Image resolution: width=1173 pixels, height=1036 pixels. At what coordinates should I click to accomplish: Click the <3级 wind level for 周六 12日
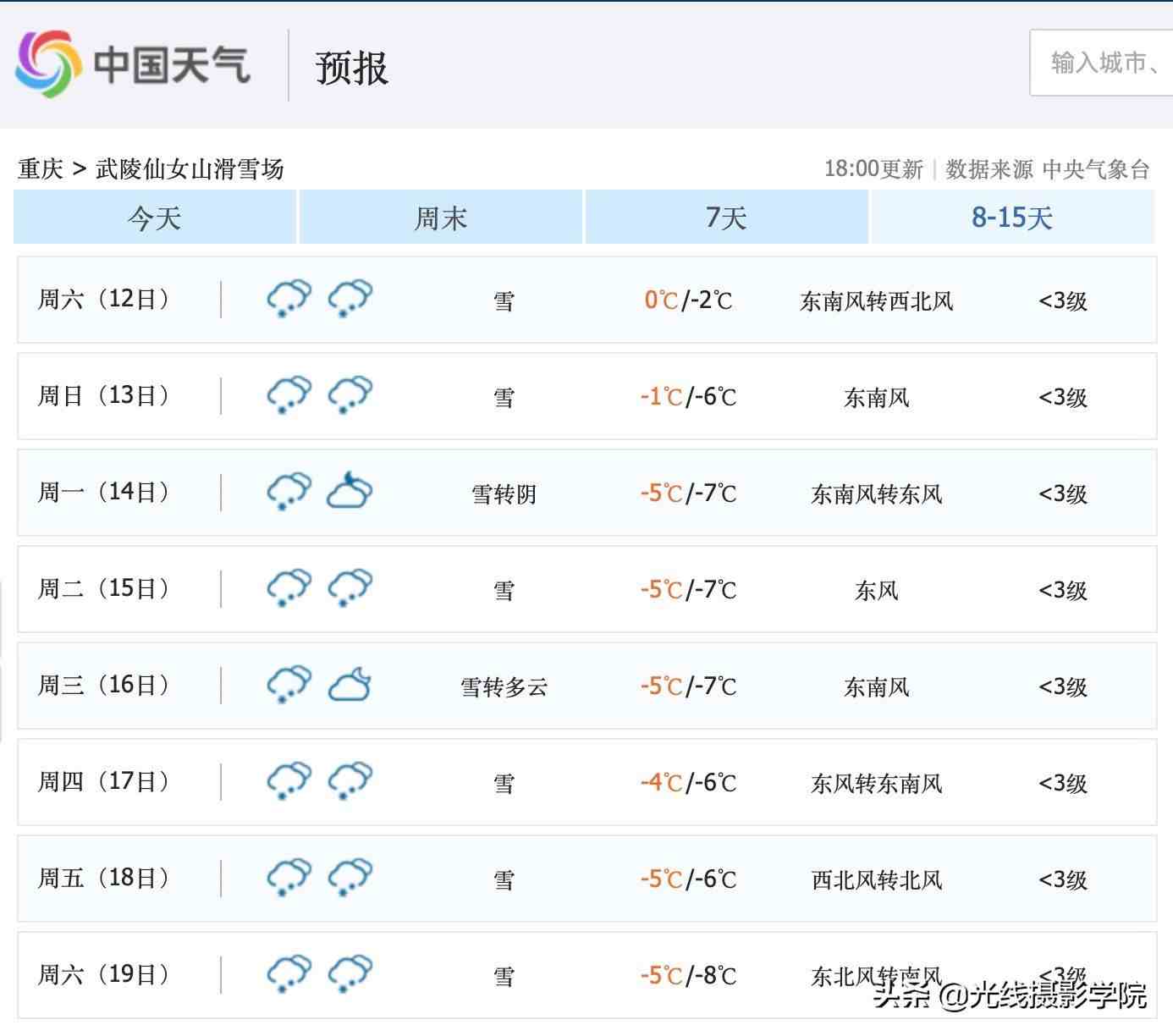point(1063,301)
